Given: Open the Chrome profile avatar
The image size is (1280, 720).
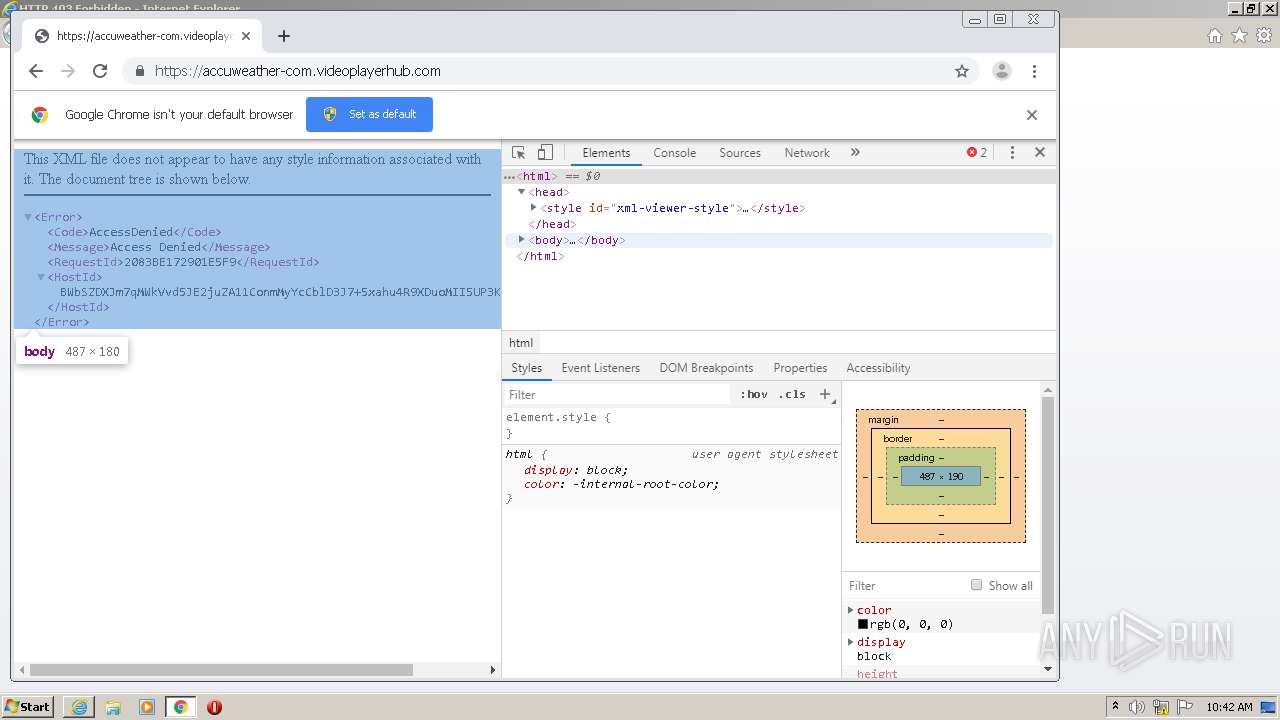Looking at the screenshot, I should pos(1001,71).
